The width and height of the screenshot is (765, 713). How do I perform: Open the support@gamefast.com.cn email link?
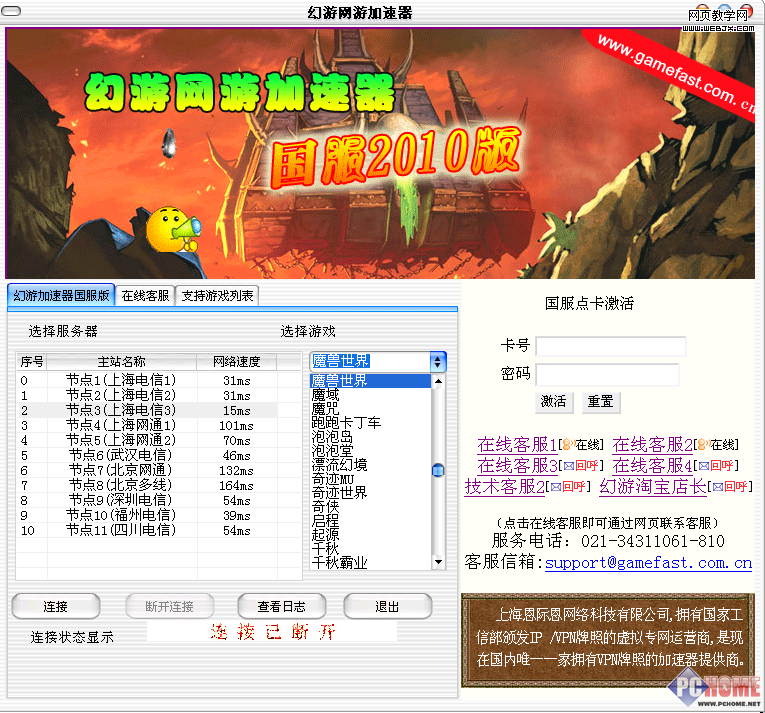pyautogui.click(x=648, y=563)
